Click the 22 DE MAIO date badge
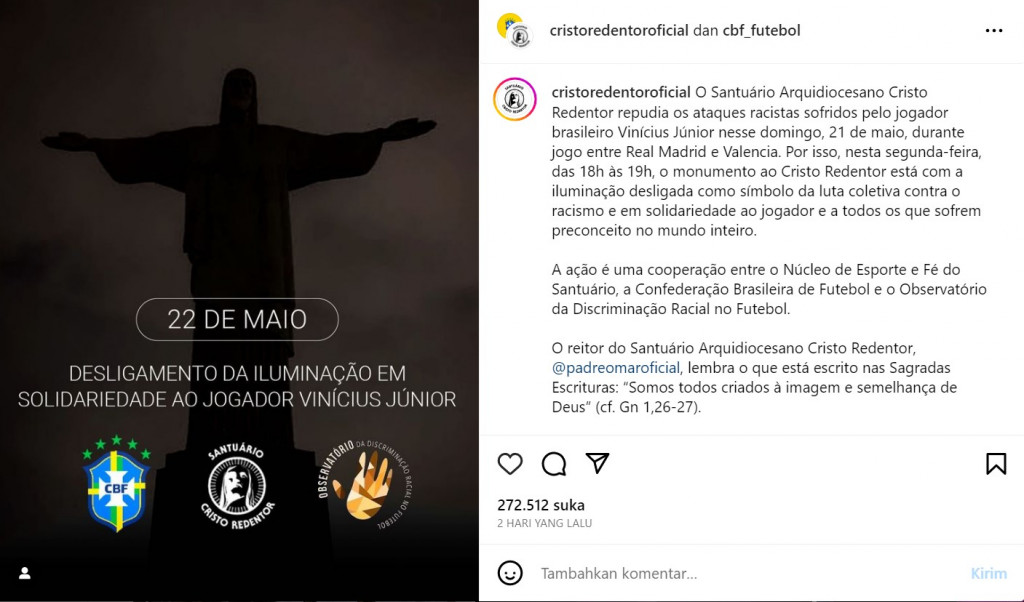The width and height of the screenshot is (1024, 602). point(237,319)
